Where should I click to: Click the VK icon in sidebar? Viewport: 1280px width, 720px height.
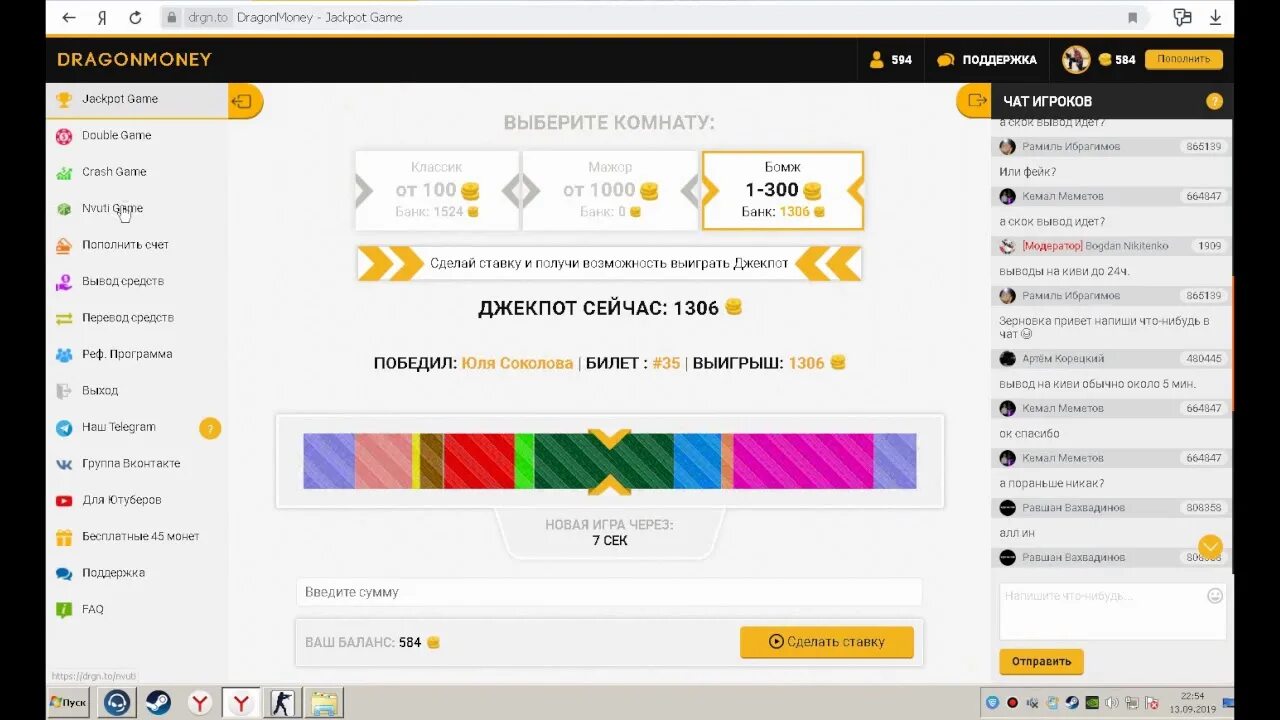(x=64, y=464)
